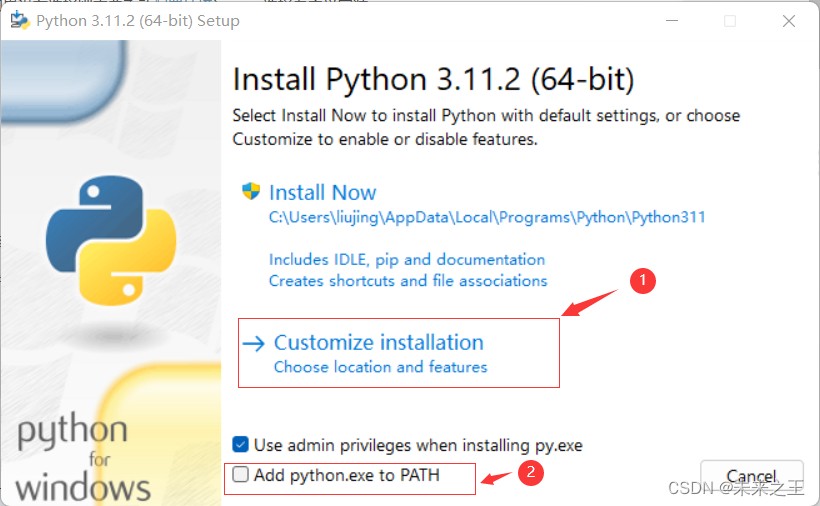Enable Add python.exe to PATH checkbox
820x506 pixels.
(240, 475)
